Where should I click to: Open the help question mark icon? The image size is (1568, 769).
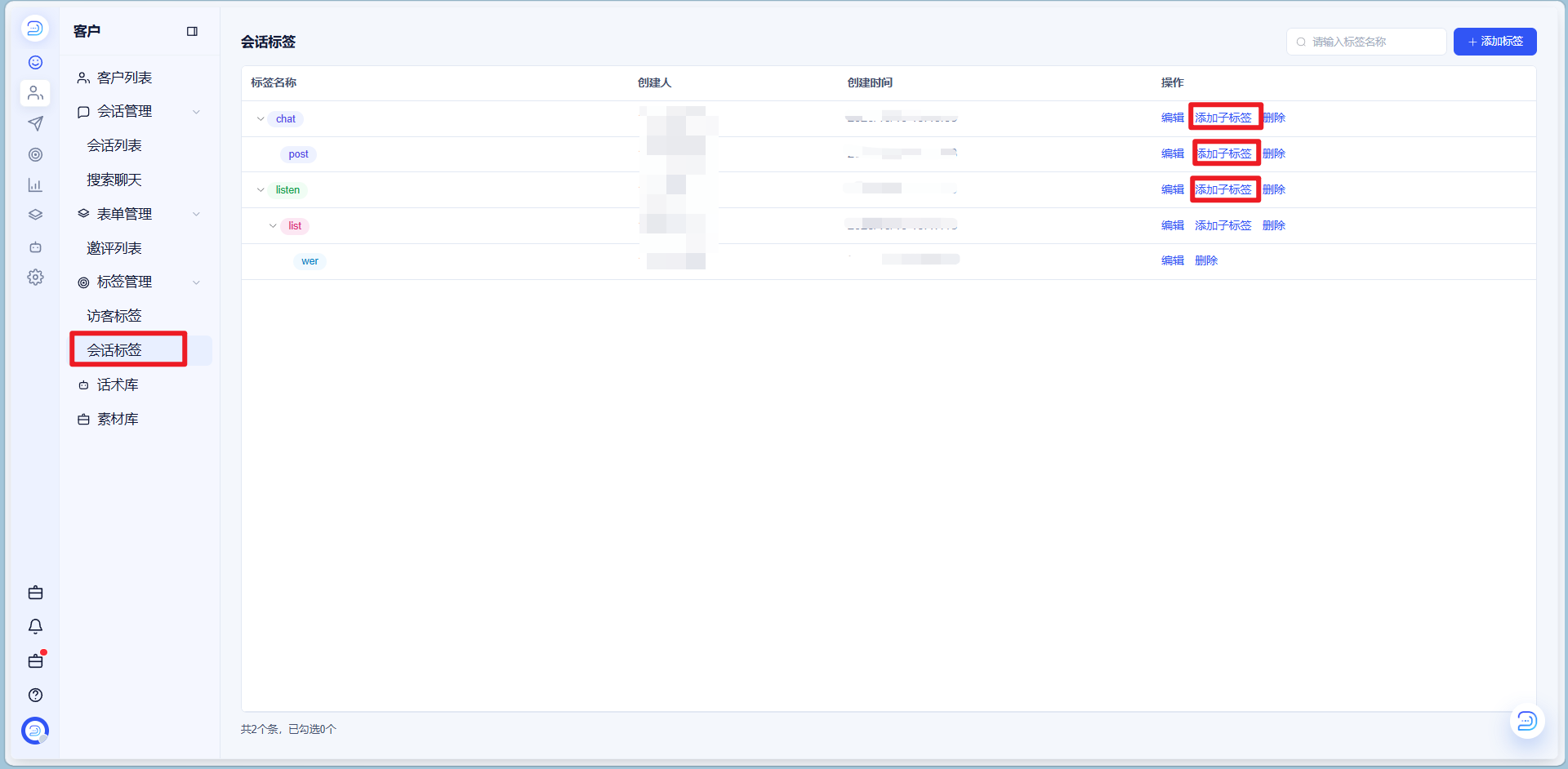[35, 695]
